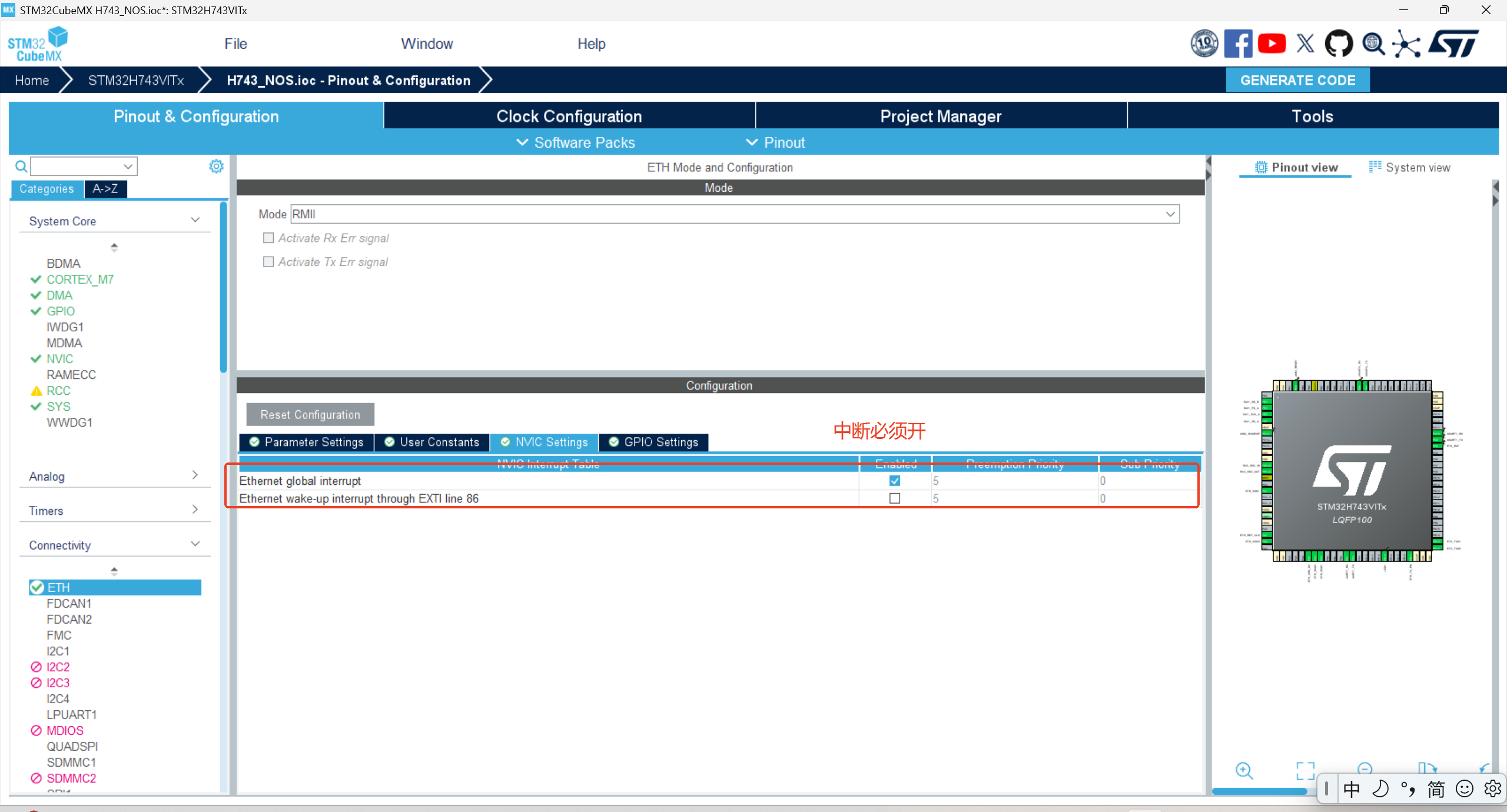The height and width of the screenshot is (812, 1507).
Task: Open the GitHub icon in the header
Action: [x=1339, y=44]
